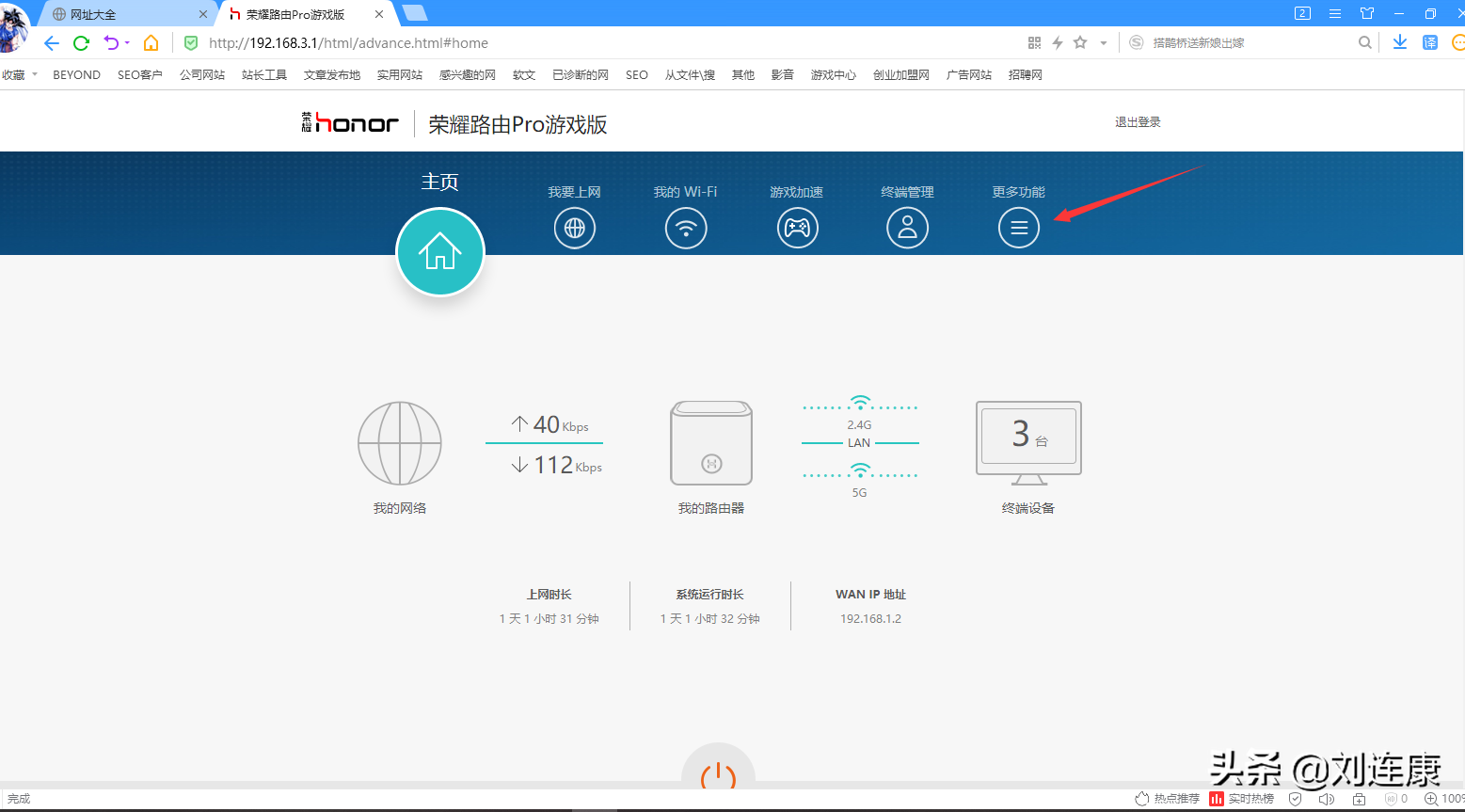This screenshot has width=1465, height=812.
Task: Click the 终端设备 monitor graphic
Action: point(1028,443)
